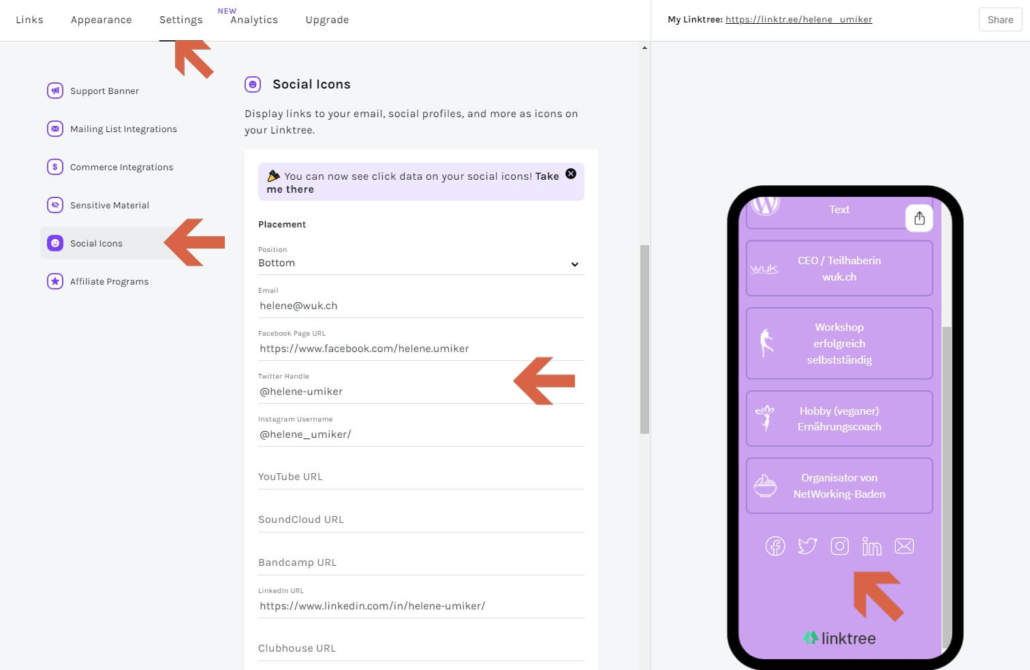Open Mailing List Integrations section

123,129
